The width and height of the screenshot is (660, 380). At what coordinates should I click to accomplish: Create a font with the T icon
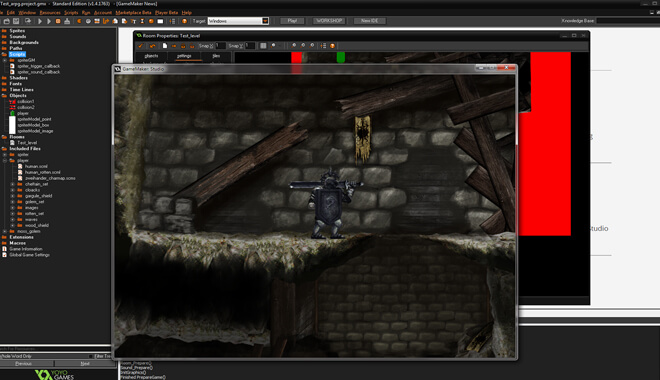coord(133,21)
